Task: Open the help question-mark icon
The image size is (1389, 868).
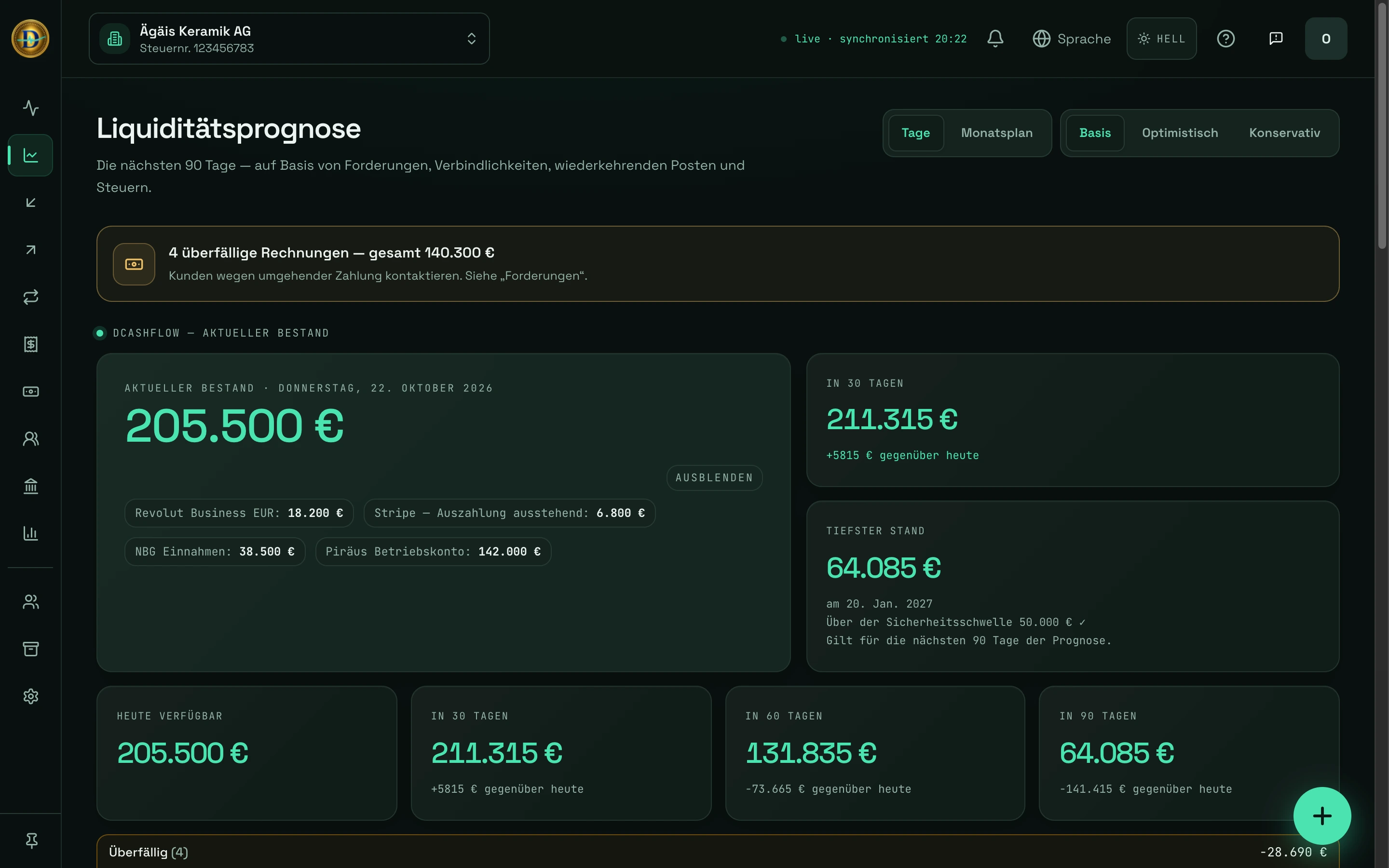Action: 1226,39
